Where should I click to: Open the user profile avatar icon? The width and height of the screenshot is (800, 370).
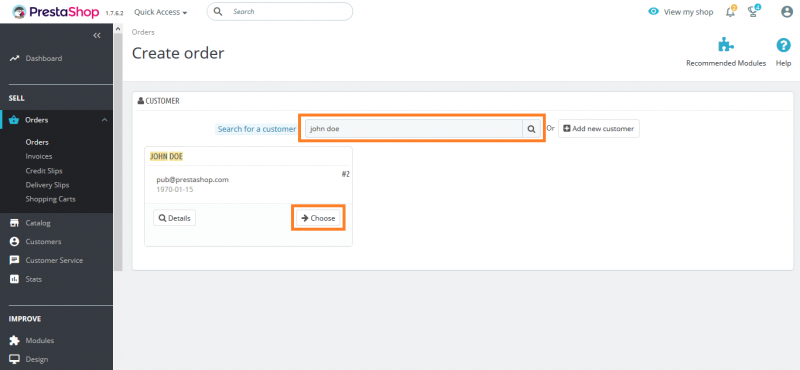point(787,12)
